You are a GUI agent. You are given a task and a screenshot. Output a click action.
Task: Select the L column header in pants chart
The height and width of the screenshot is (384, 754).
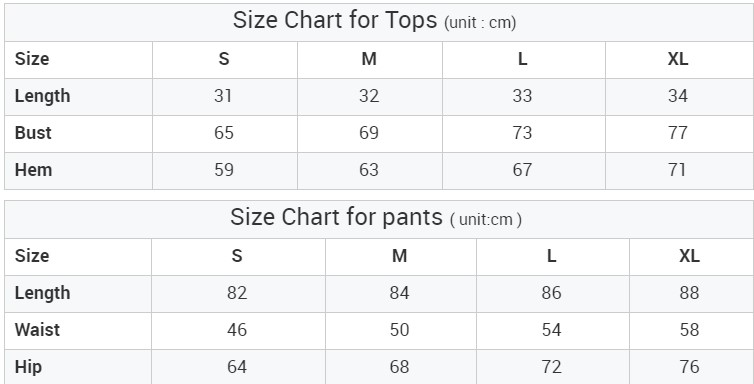point(552,256)
